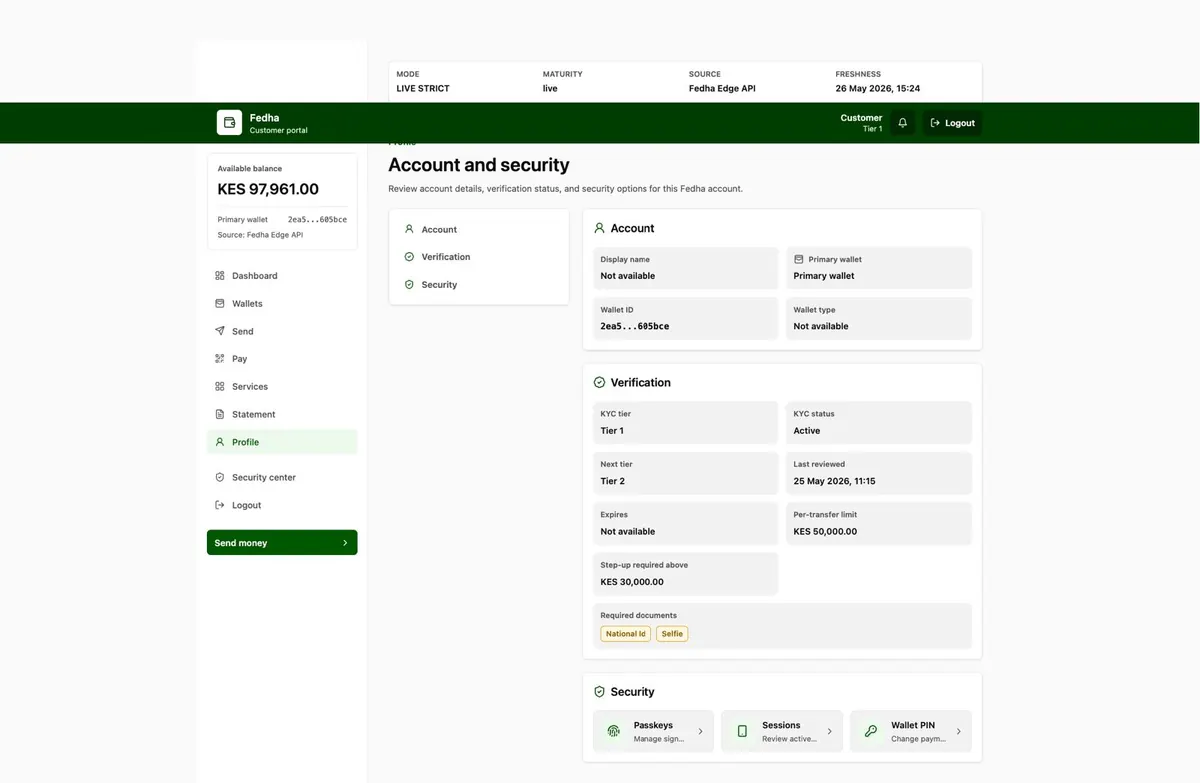
Task: Open Wallets in sidebar menu
Action: point(282,303)
